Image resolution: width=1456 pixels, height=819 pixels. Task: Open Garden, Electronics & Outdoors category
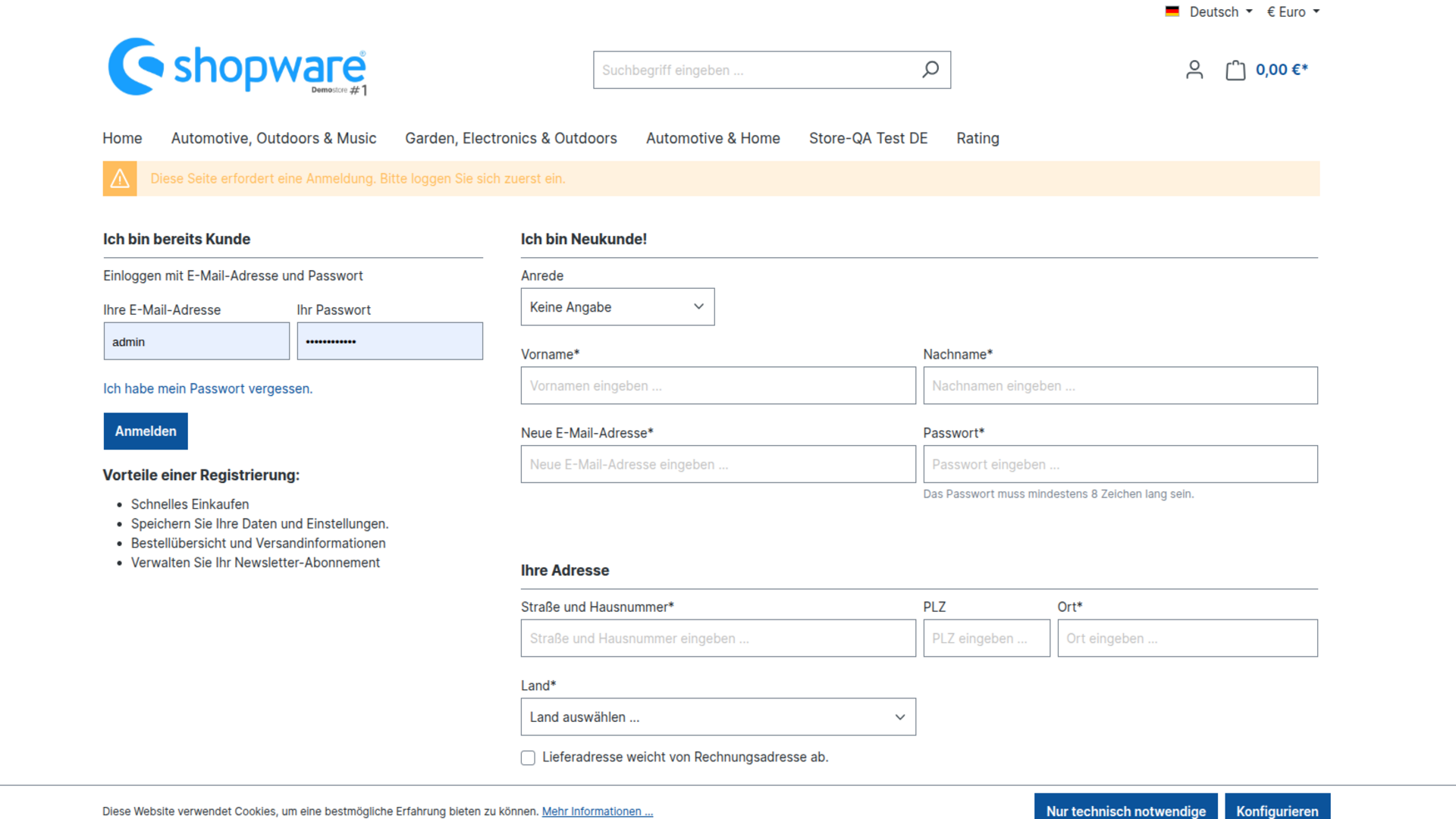click(511, 138)
